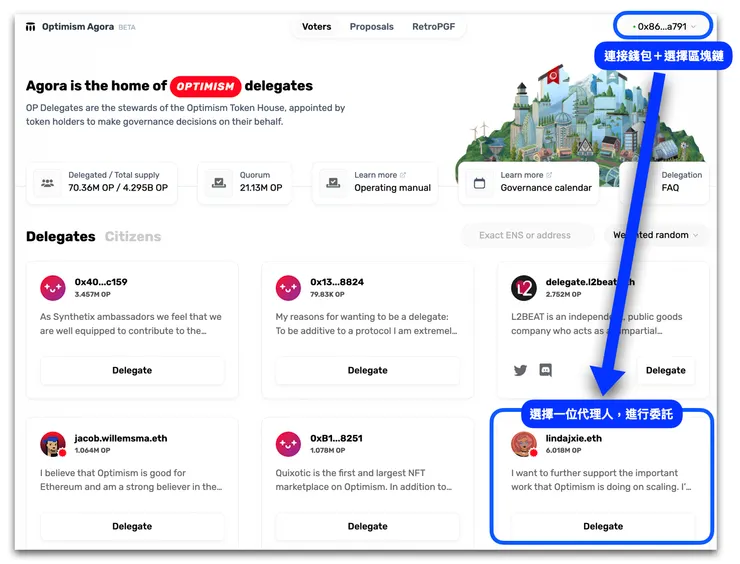Open L2BEAT's Twitter icon

(520, 370)
